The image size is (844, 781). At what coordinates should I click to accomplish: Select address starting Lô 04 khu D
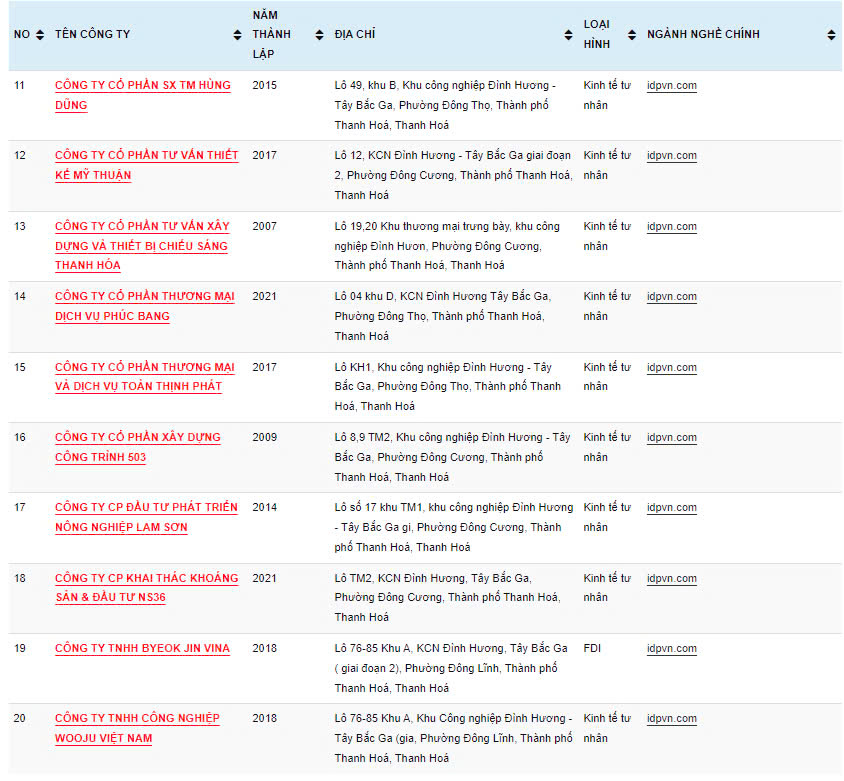(x=442, y=316)
